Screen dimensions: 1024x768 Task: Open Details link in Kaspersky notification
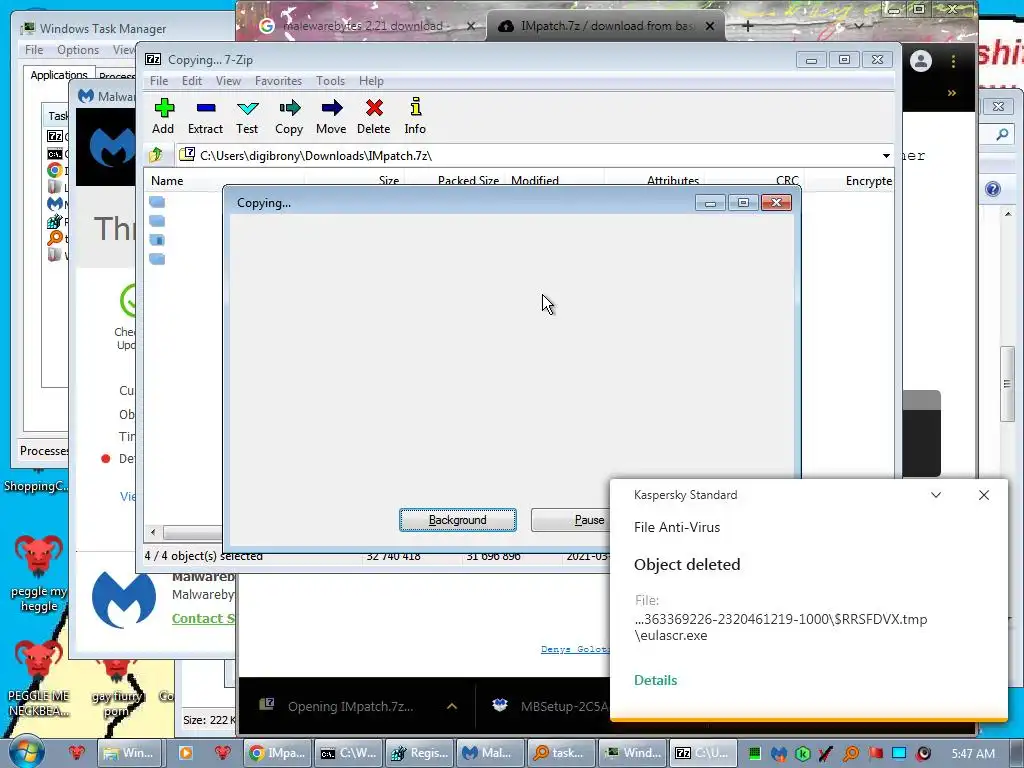[x=655, y=680]
